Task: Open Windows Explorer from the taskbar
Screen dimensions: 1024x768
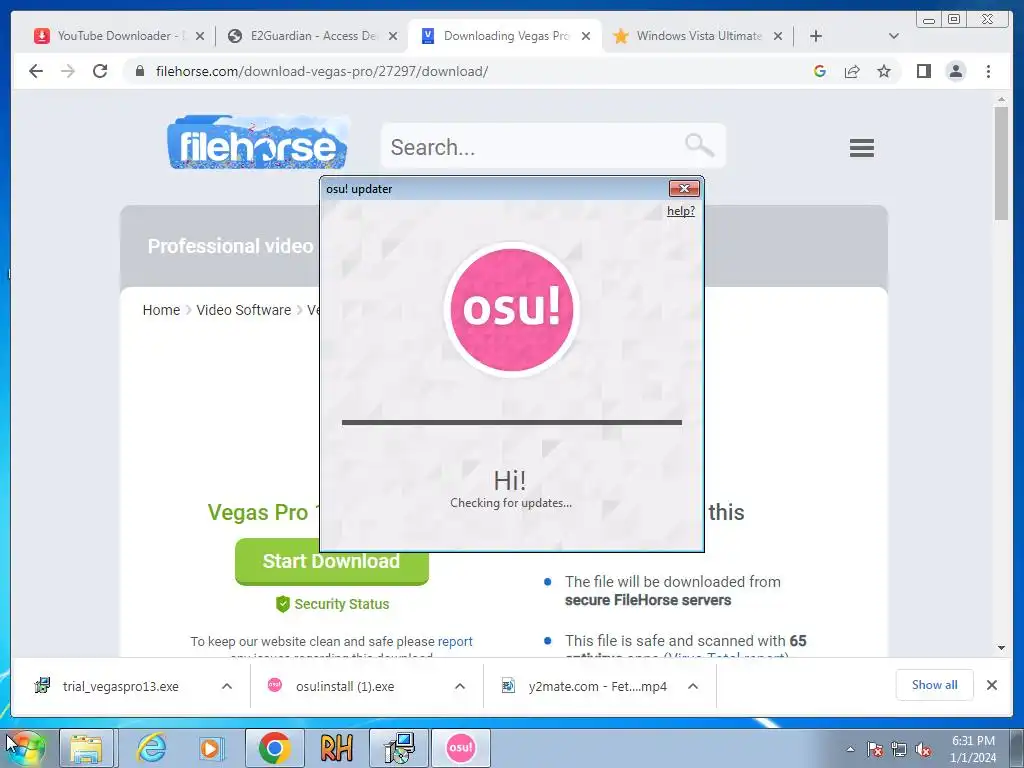Action: point(87,748)
